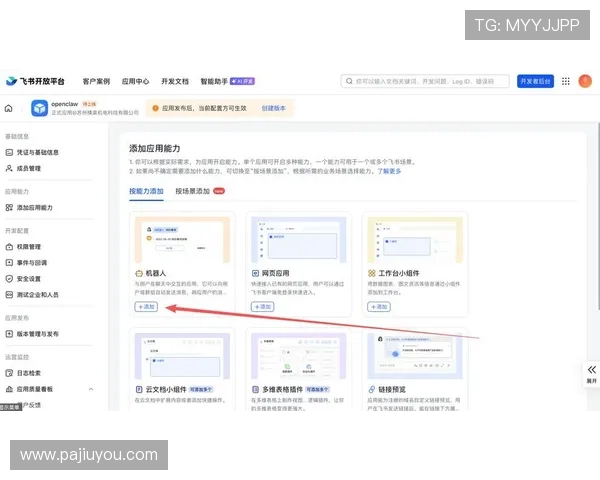
Task: Open 凭证与基础信息 in the sidebar
Action: tap(32, 152)
